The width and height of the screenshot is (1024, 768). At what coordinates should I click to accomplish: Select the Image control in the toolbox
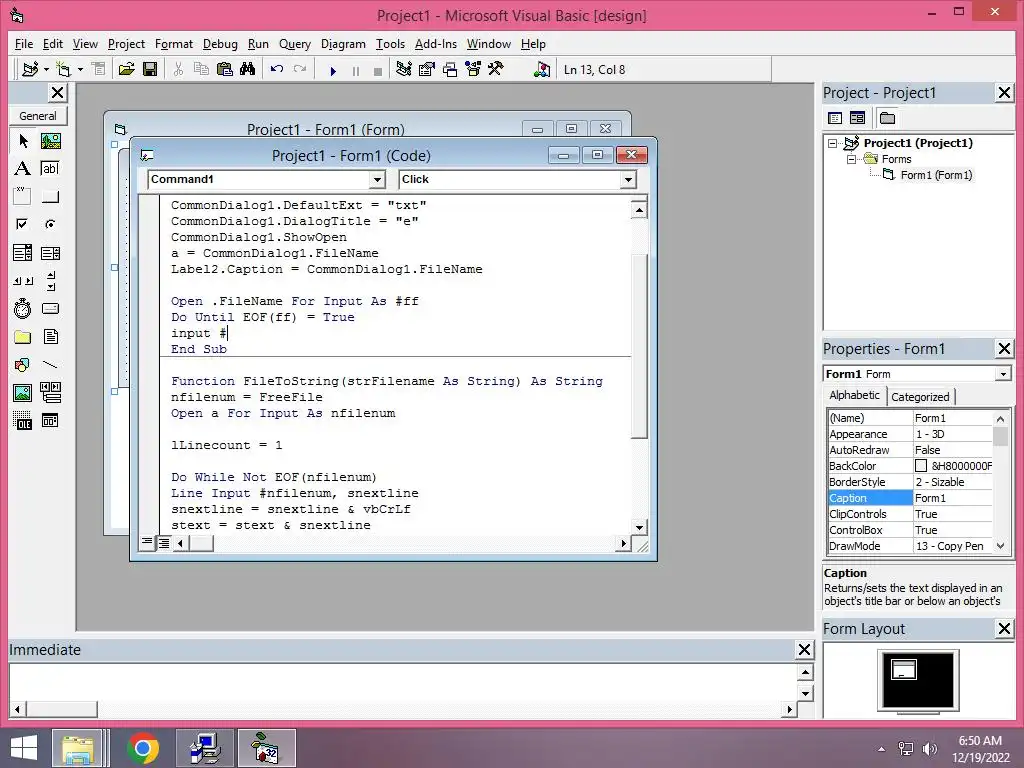pos(22,392)
